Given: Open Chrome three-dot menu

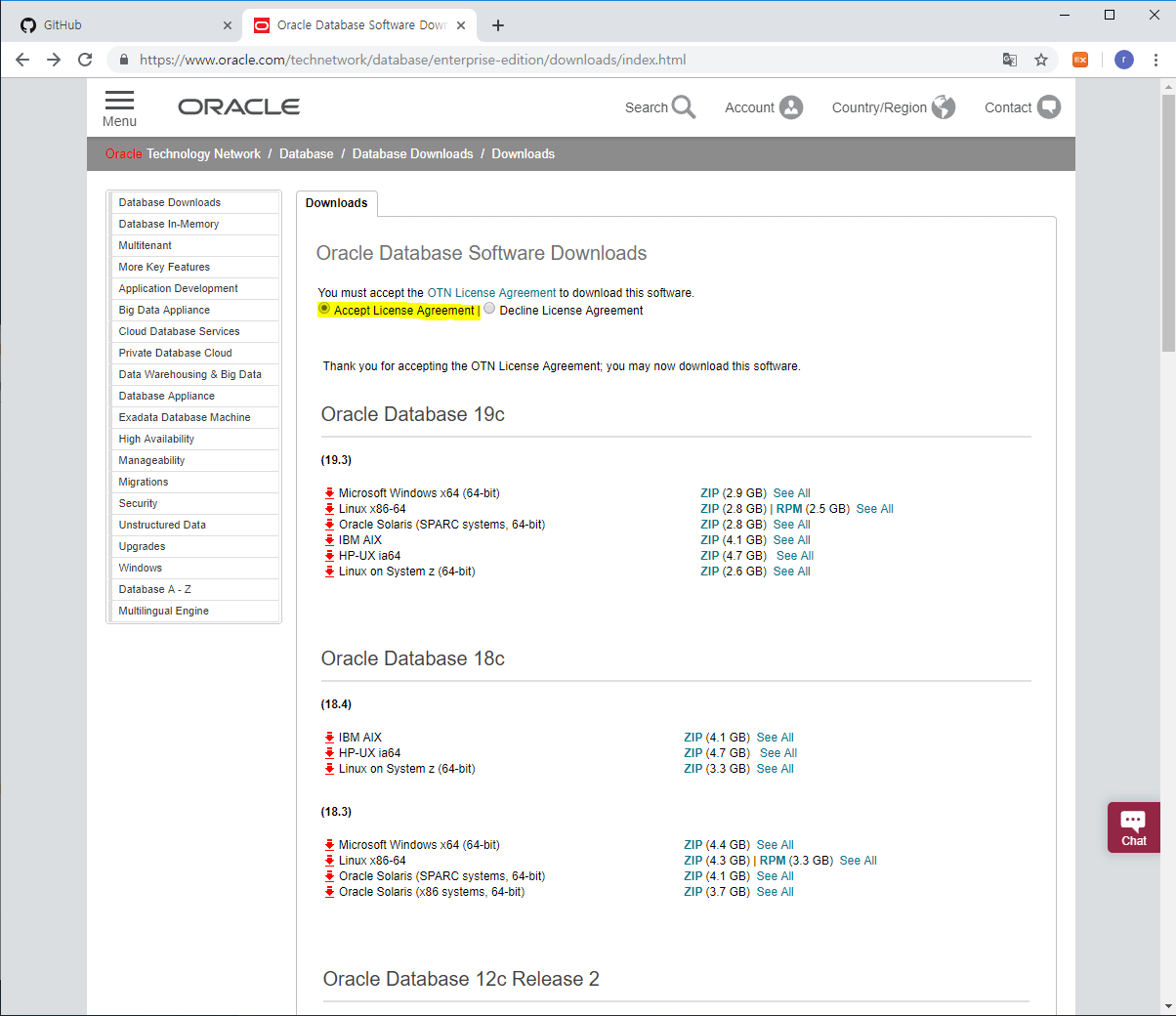Looking at the screenshot, I should pos(1156,60).
